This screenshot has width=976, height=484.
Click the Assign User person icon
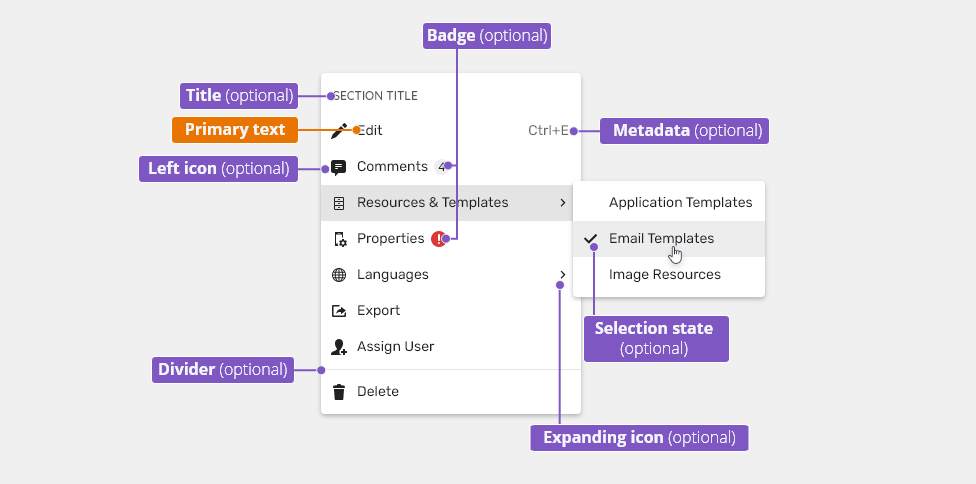[339, 347]
